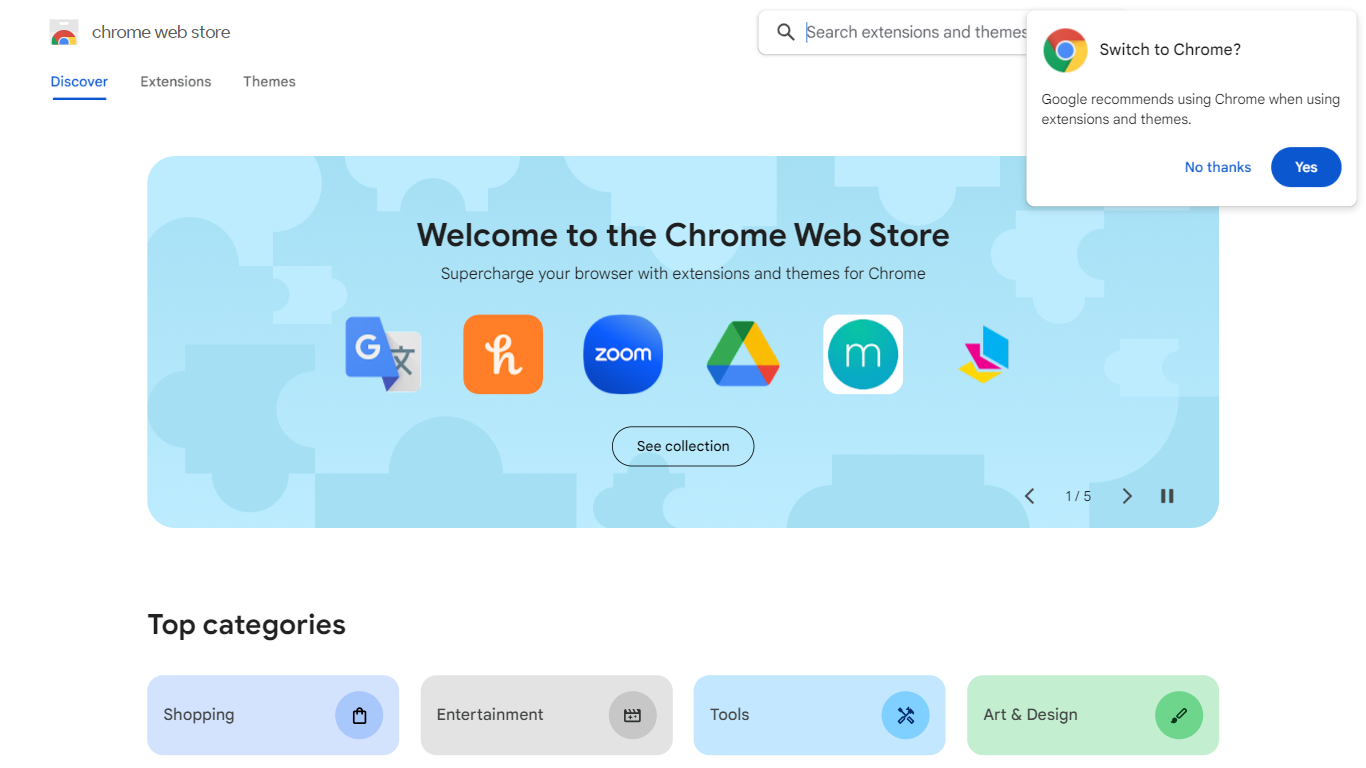The image size is (1366, 768).
Task: Click the 'Google recommends using Chrome' message
Action: tap(1190, 109)
